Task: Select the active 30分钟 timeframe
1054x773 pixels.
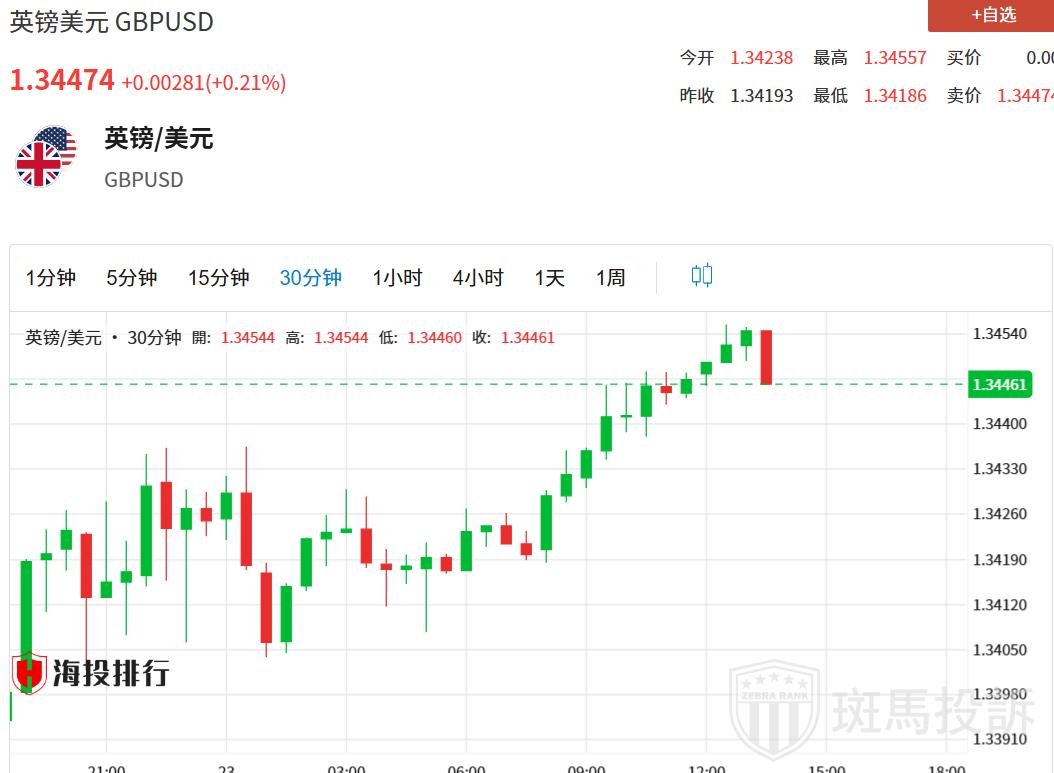Action: (310, 278)
